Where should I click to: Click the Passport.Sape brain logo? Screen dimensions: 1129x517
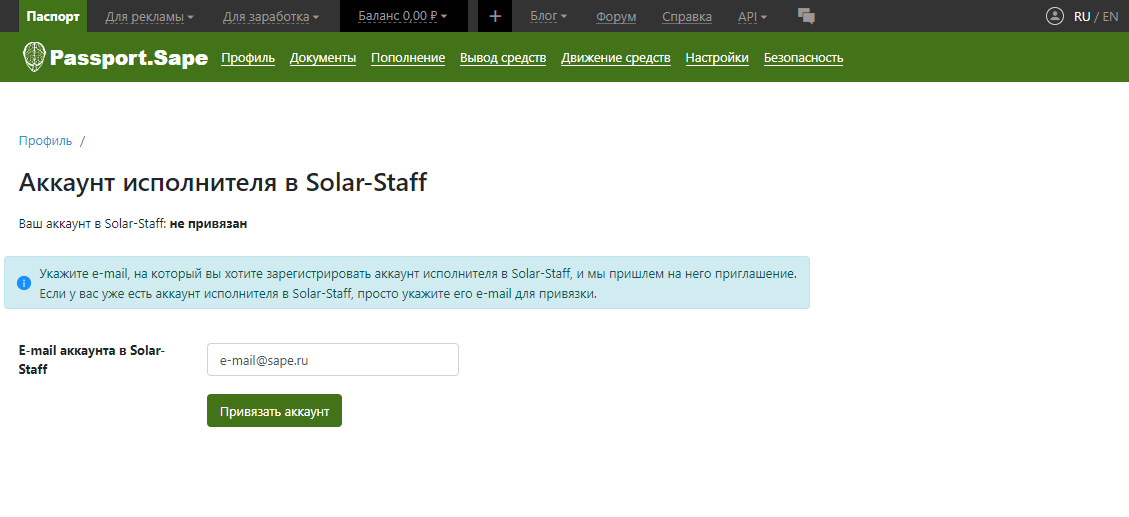34,57
